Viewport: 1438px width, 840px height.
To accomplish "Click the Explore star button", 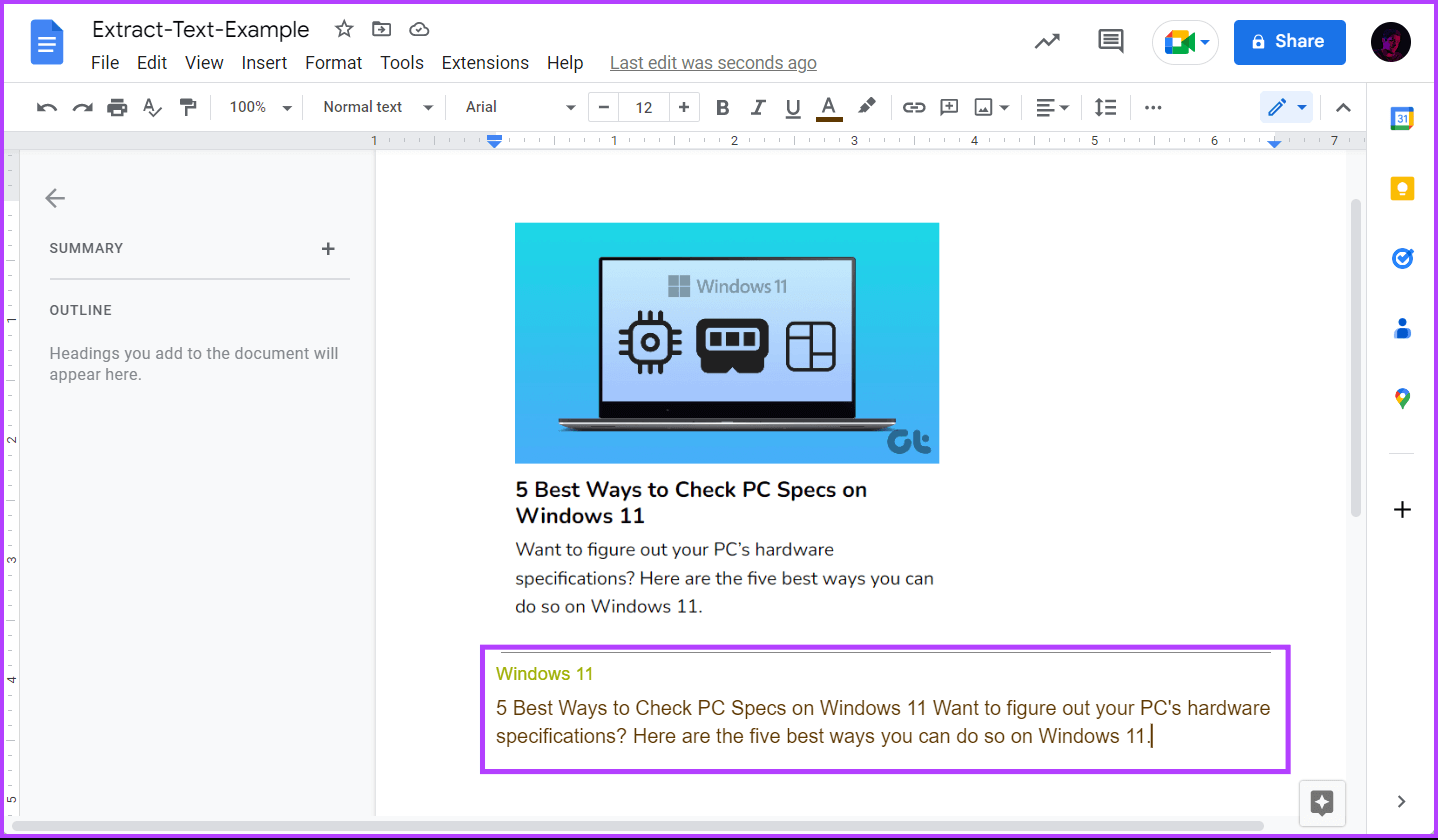I will pyautogui.click(x=1322, y=802).
